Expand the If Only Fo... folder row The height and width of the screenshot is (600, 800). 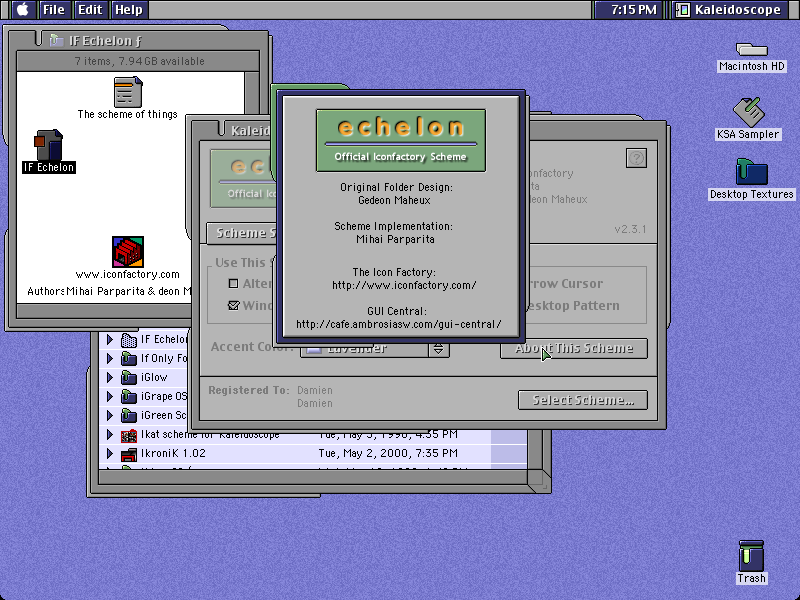point(109,358)
